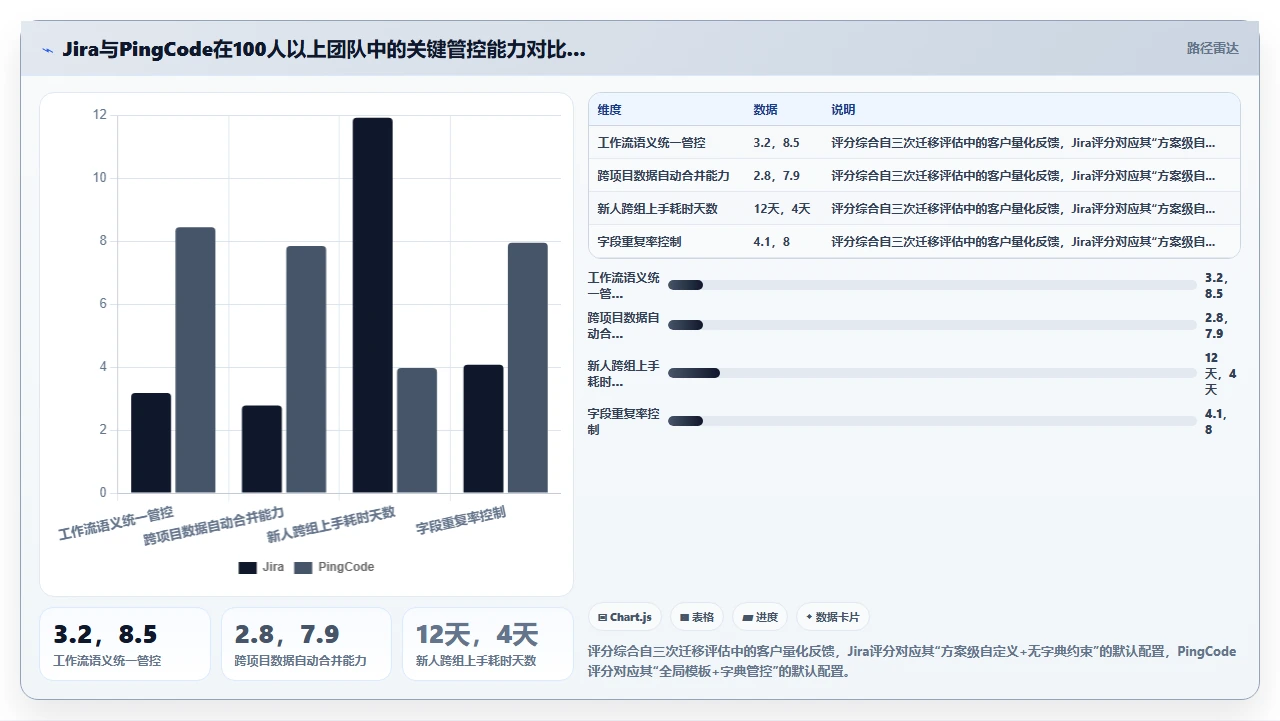
Task: Click the Jira bar for 工作流语义统一管控
Action: tap(151, 443)
